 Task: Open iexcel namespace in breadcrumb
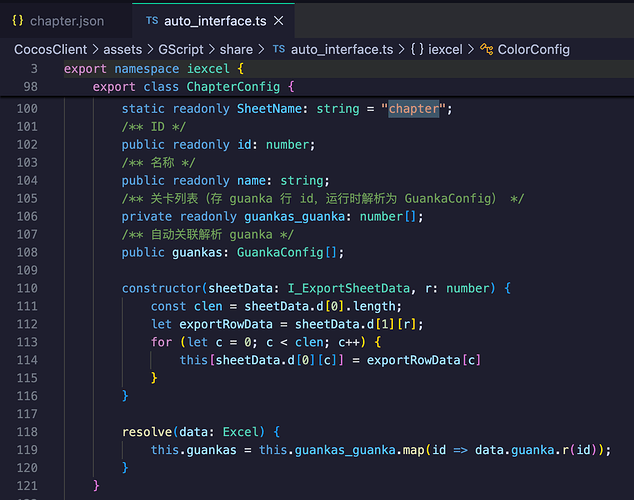[x=445, y=49]
